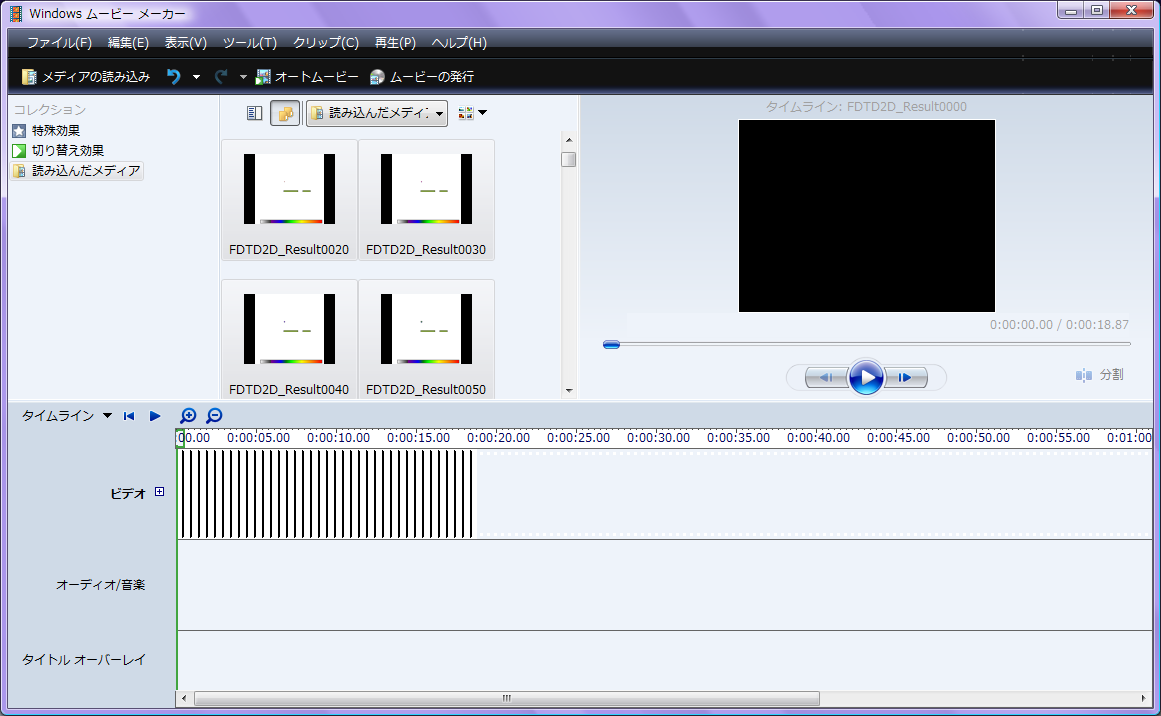Click the Undo arrow icon
1161x716 pixels.
tap(174, 76)
